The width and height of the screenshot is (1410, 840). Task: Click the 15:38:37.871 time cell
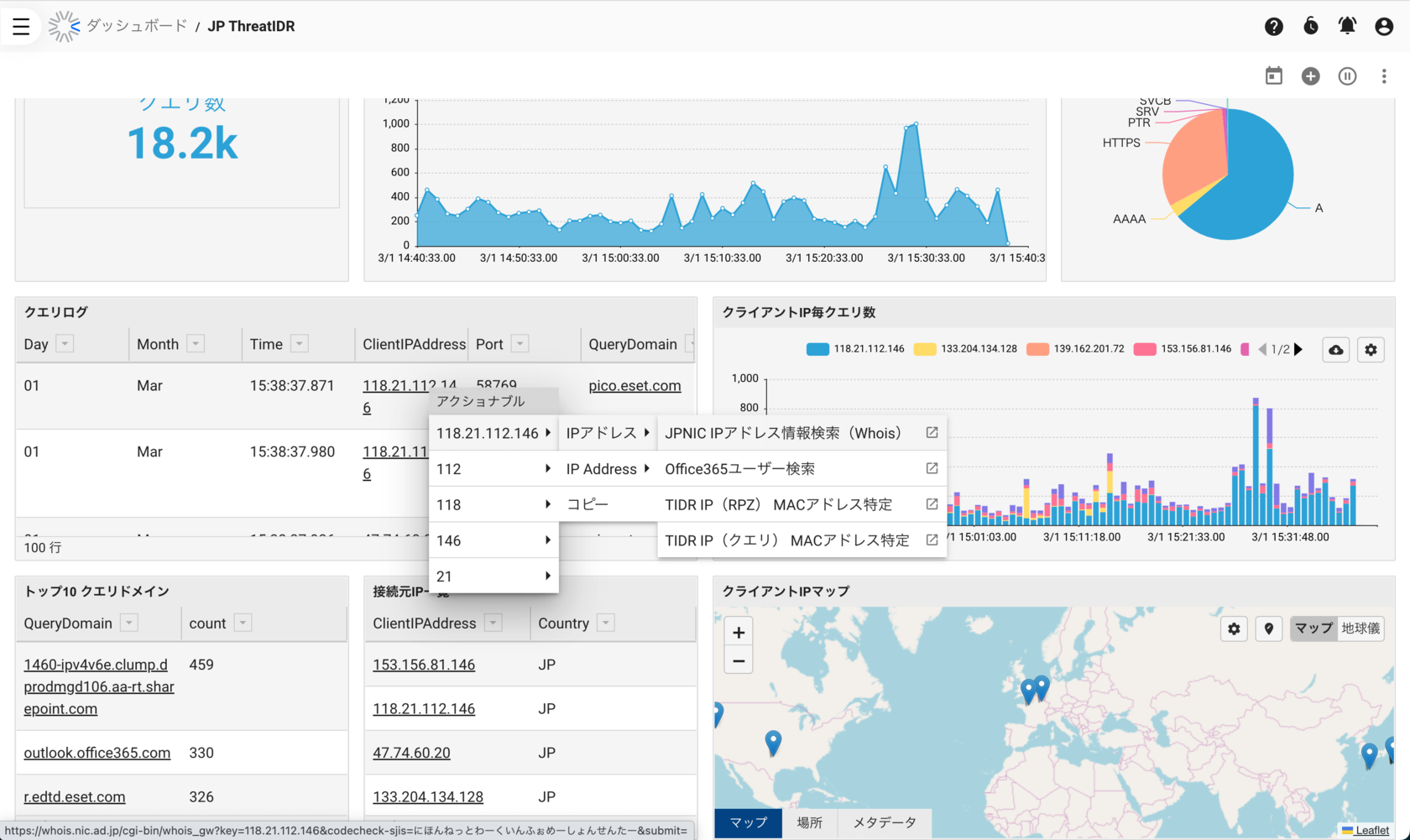[292, 385]
